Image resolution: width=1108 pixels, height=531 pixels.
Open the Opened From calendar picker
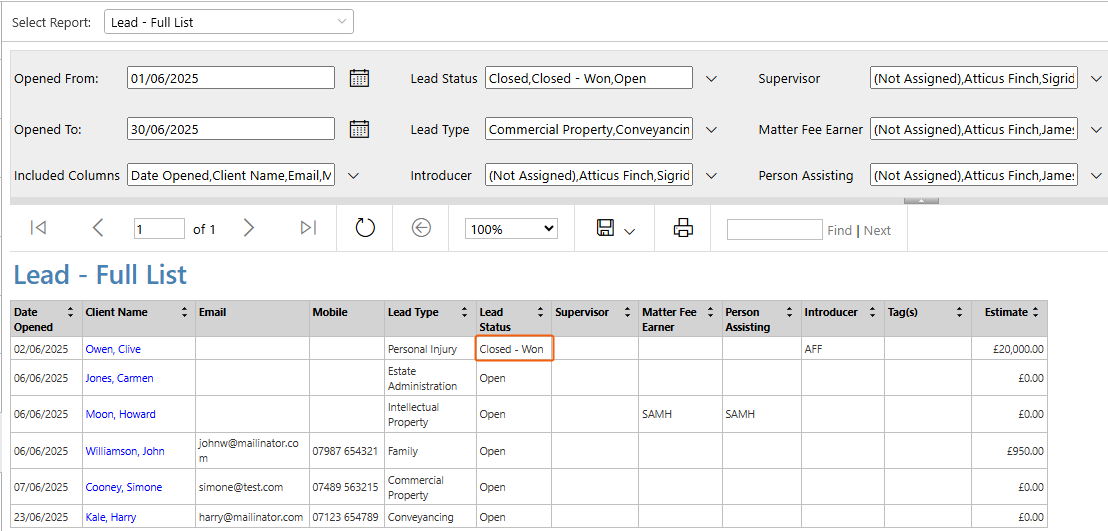[x=360, y=78]
